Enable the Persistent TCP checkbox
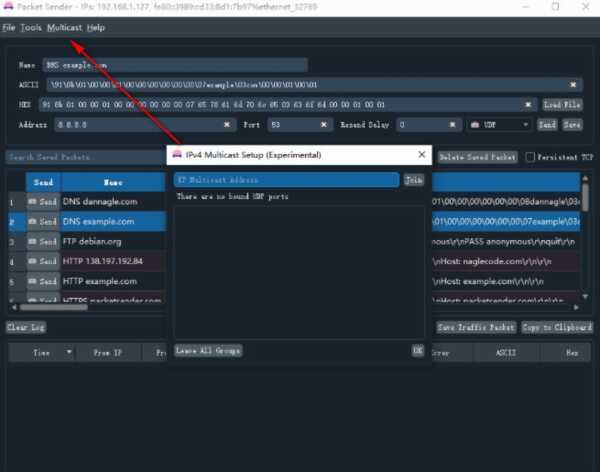The height and width of the screenshot is (472, 600). click(x=530, y=157)
